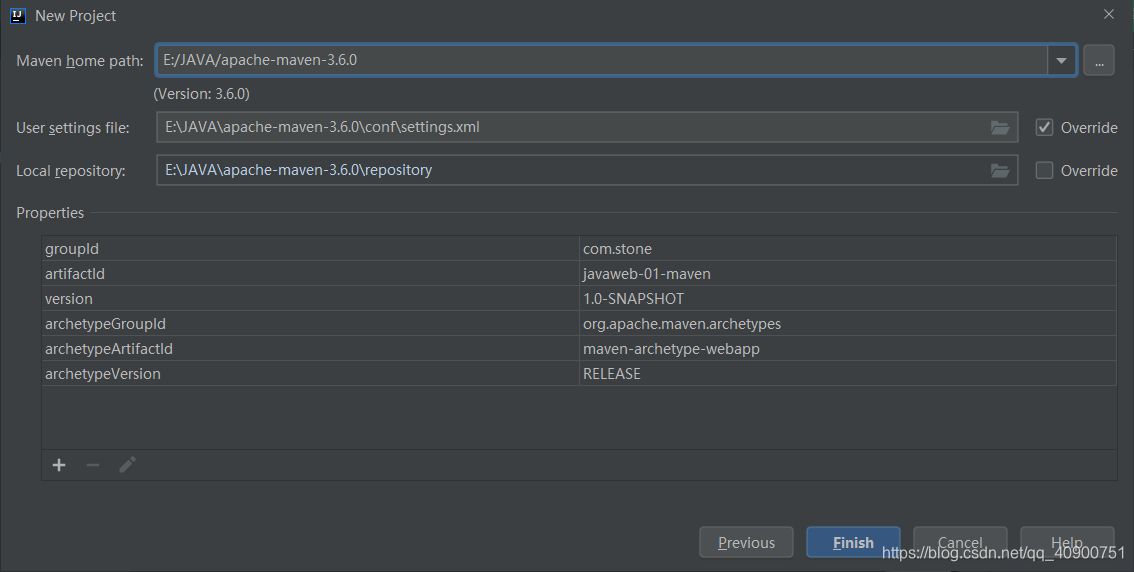The image size is (1134, 572).
Task: Click Maven home path text field
Action: point(602,60)
